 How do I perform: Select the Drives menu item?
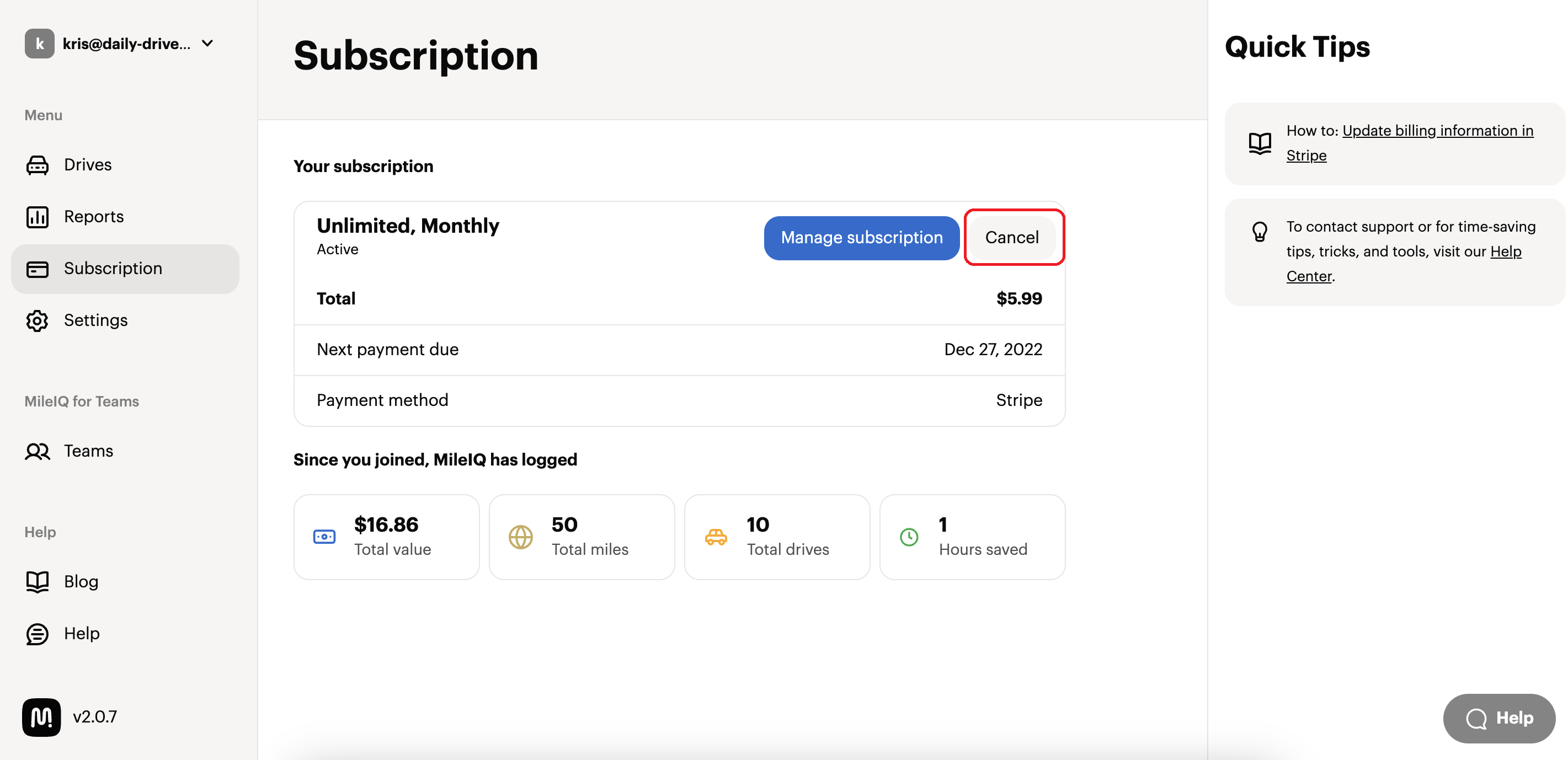click(88, 163)
